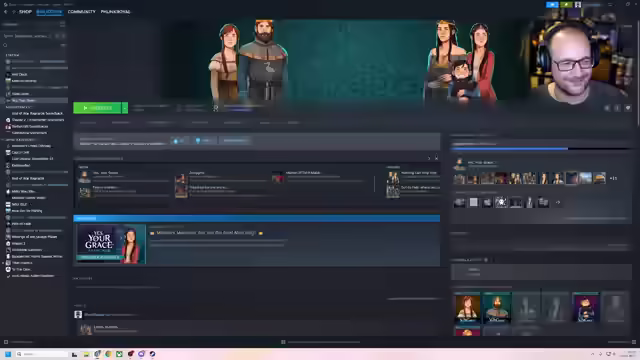Open game settings gear icon

[x=607, y=108]
